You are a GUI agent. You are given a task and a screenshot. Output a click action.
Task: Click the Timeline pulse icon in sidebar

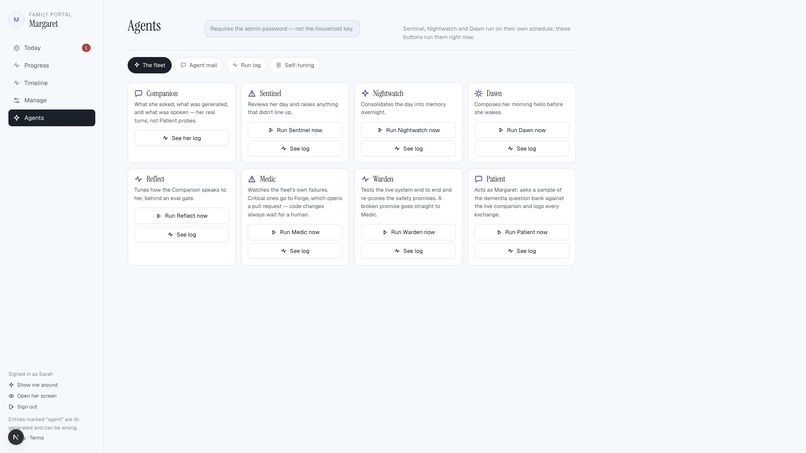[16, 83]
